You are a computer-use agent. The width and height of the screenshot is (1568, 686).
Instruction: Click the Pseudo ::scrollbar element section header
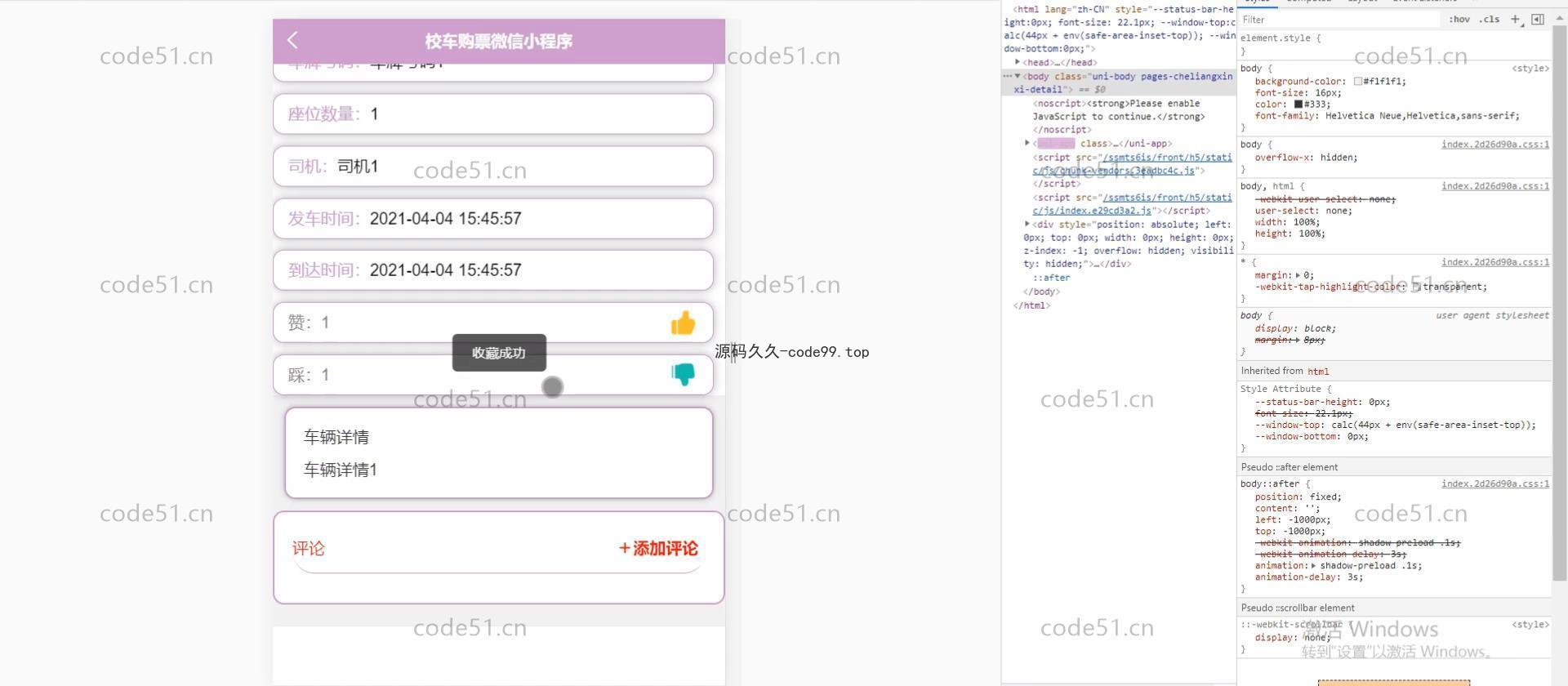1394,608
